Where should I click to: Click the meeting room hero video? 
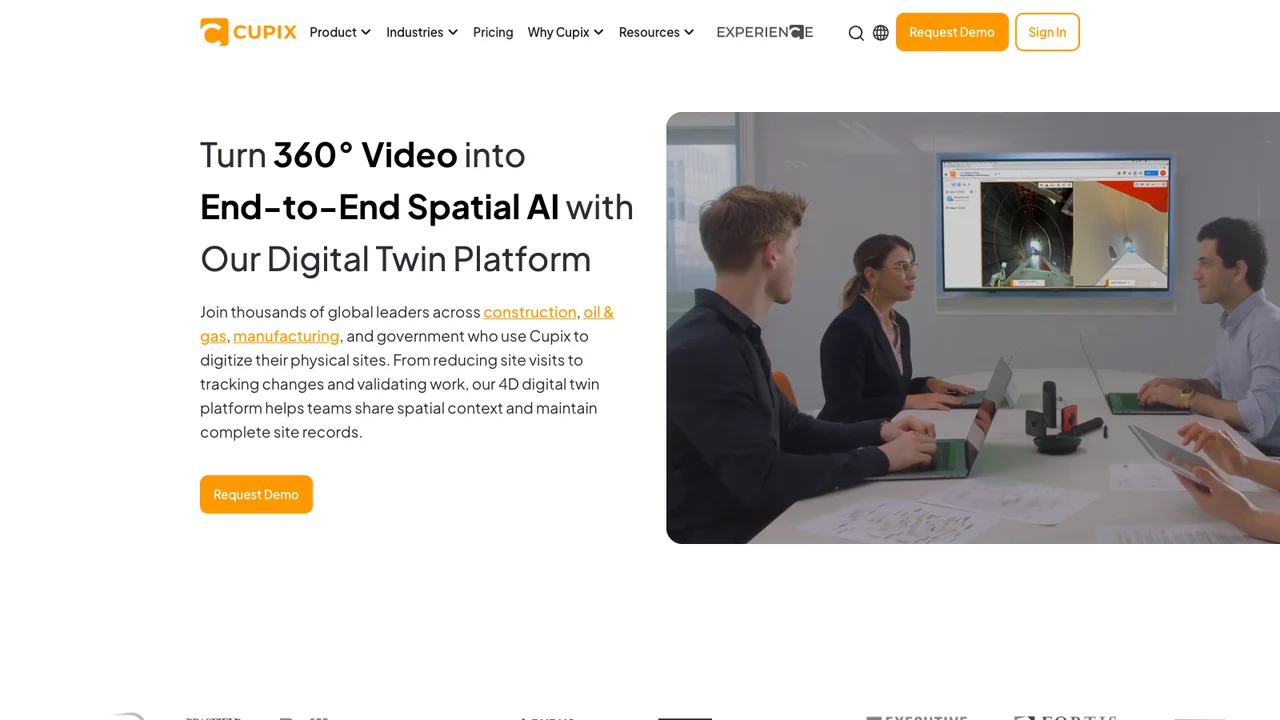coord(973,328)
